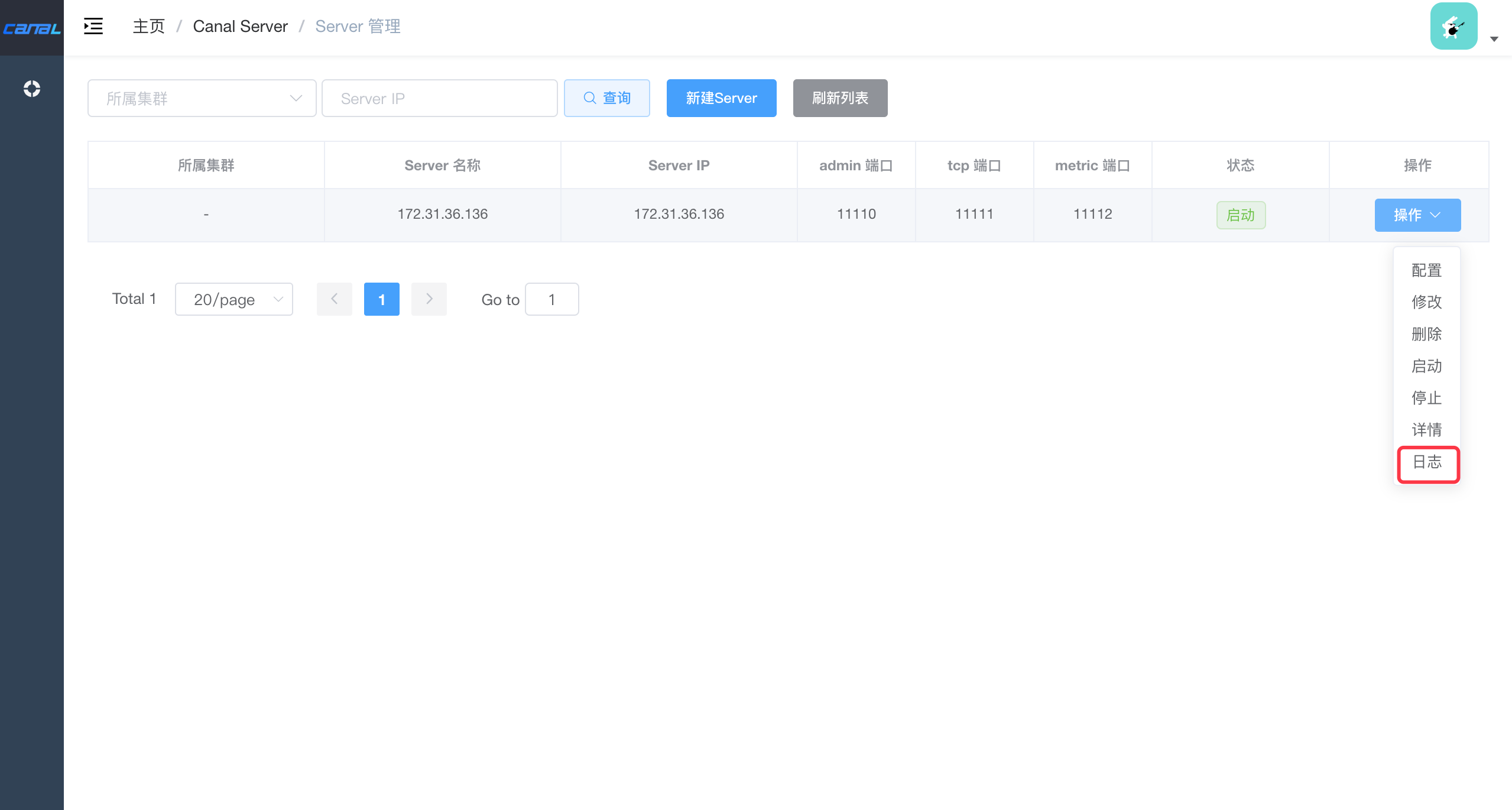Expand the 20/page size selector
The width and height of the screenshot is (1512, 810).
[233, 299]
